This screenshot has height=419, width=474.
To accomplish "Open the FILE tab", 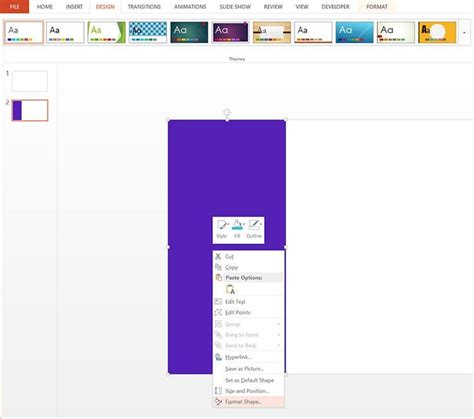I will click(x=14, y=6).
